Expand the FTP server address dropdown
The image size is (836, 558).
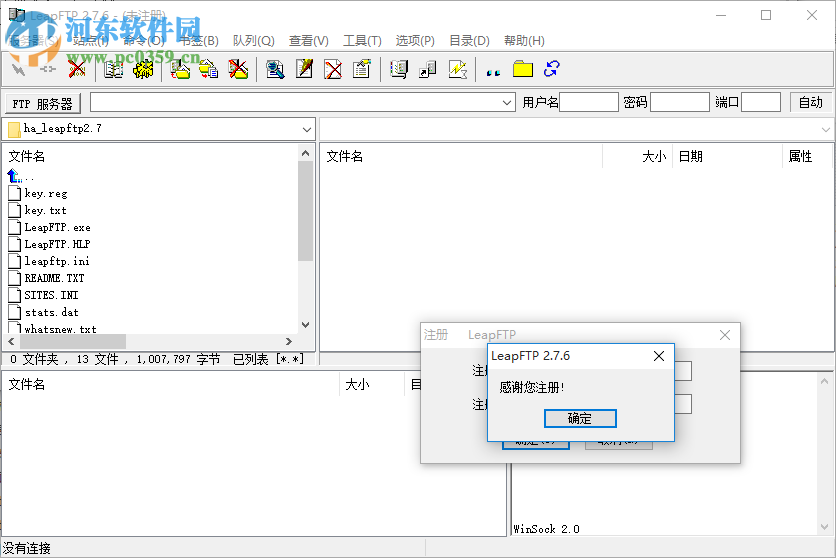[507, 102]
